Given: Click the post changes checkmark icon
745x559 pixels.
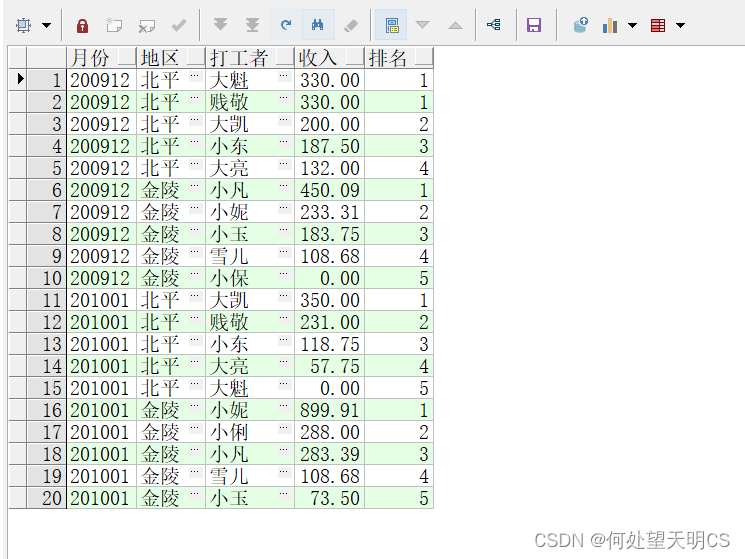Looking at the screenshot, I should point(179,25).
